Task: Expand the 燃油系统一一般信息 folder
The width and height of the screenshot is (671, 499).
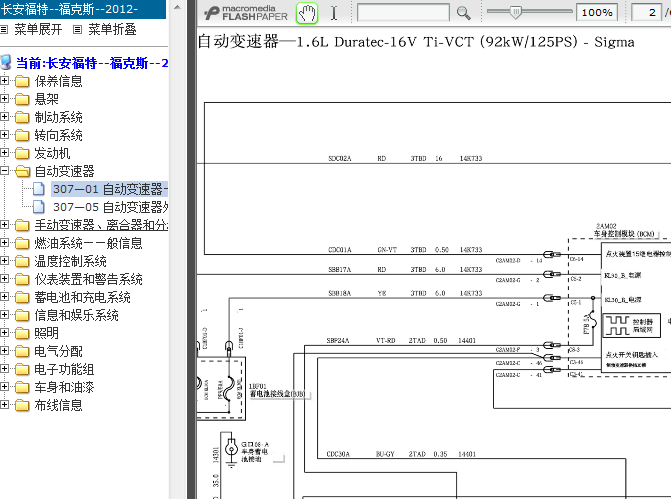Action: coord(4,243)
